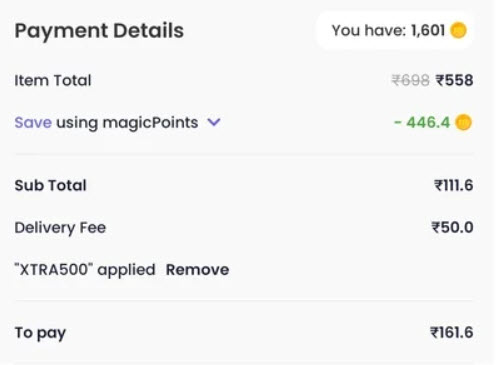Click the ₹50.0 delivery fee amount

pos(452,228)
